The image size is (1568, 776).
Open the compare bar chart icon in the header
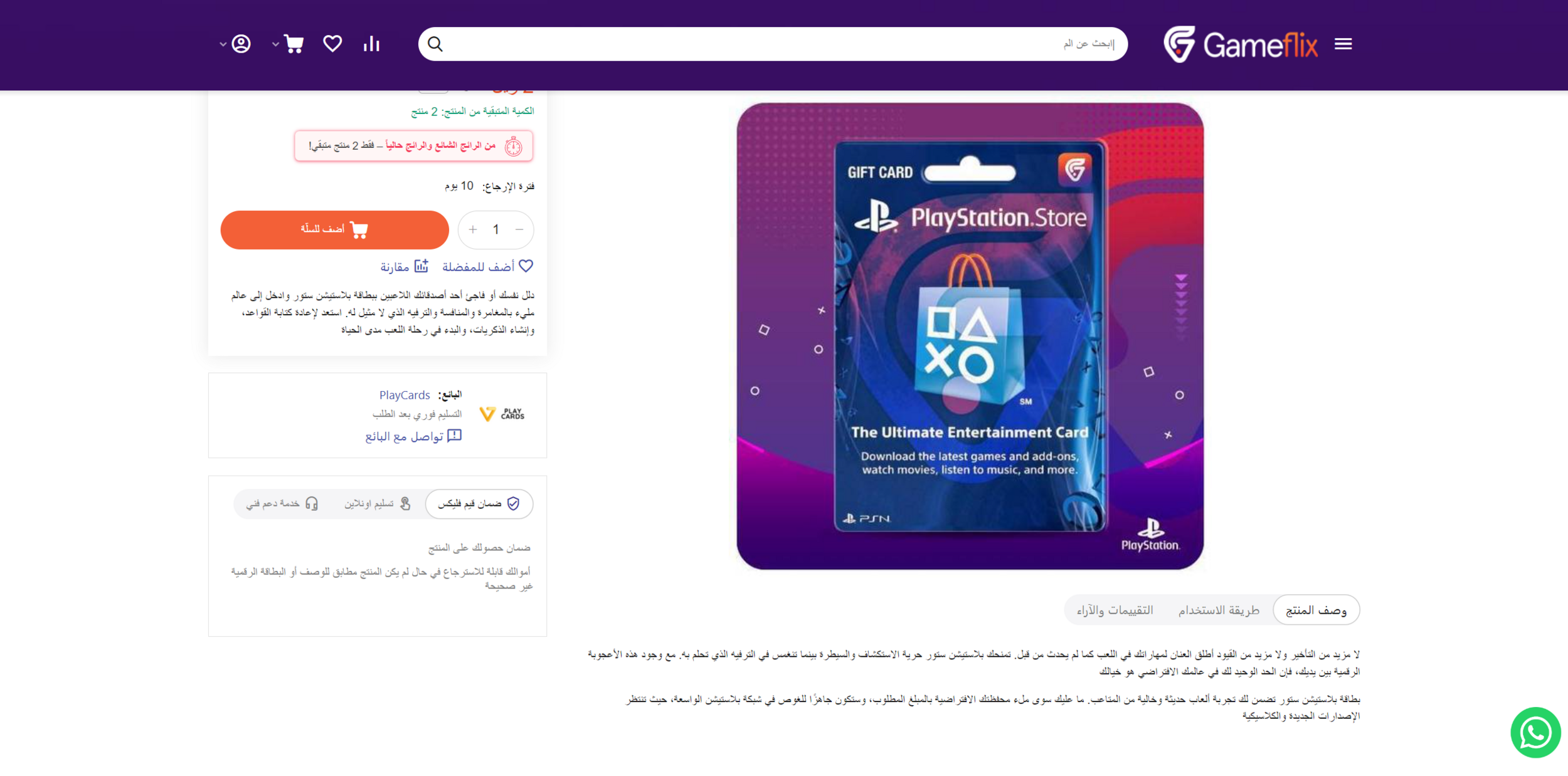371,44
